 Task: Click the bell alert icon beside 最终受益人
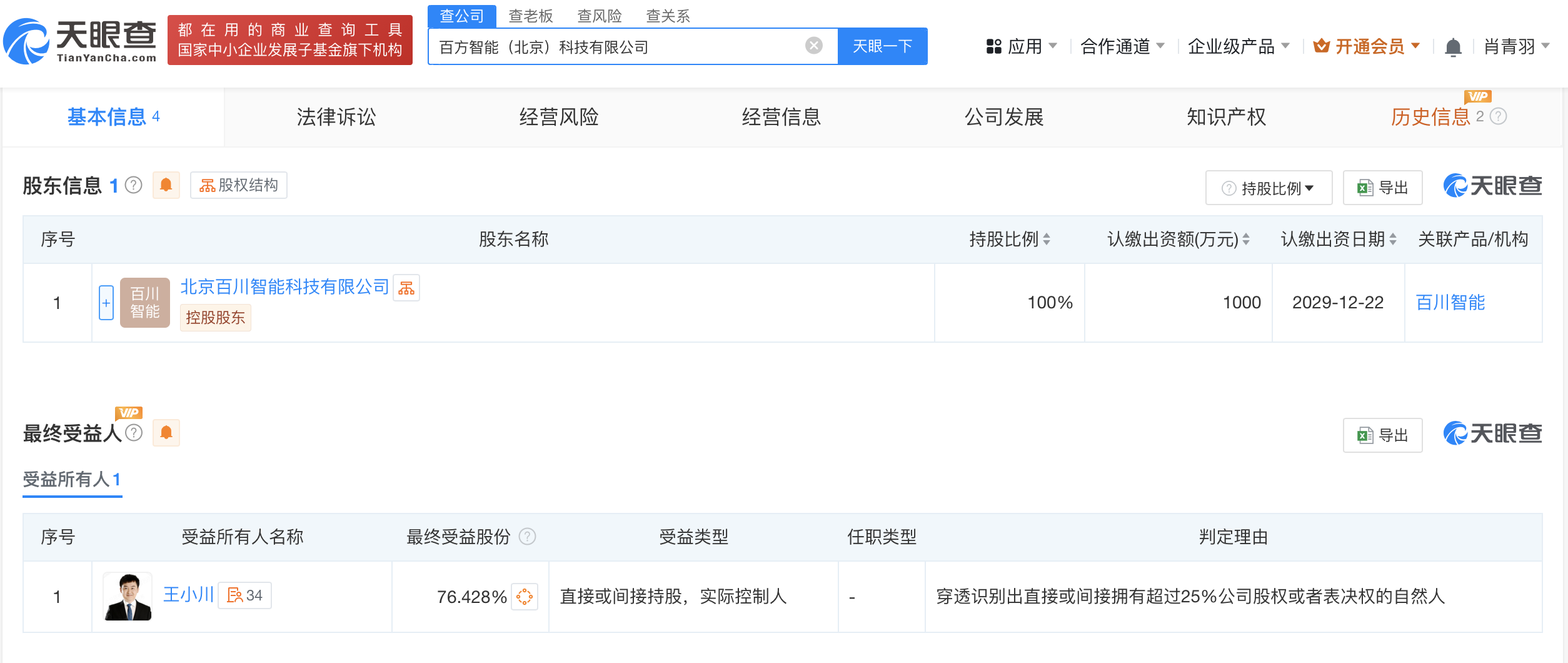click(x=166, y=433)
